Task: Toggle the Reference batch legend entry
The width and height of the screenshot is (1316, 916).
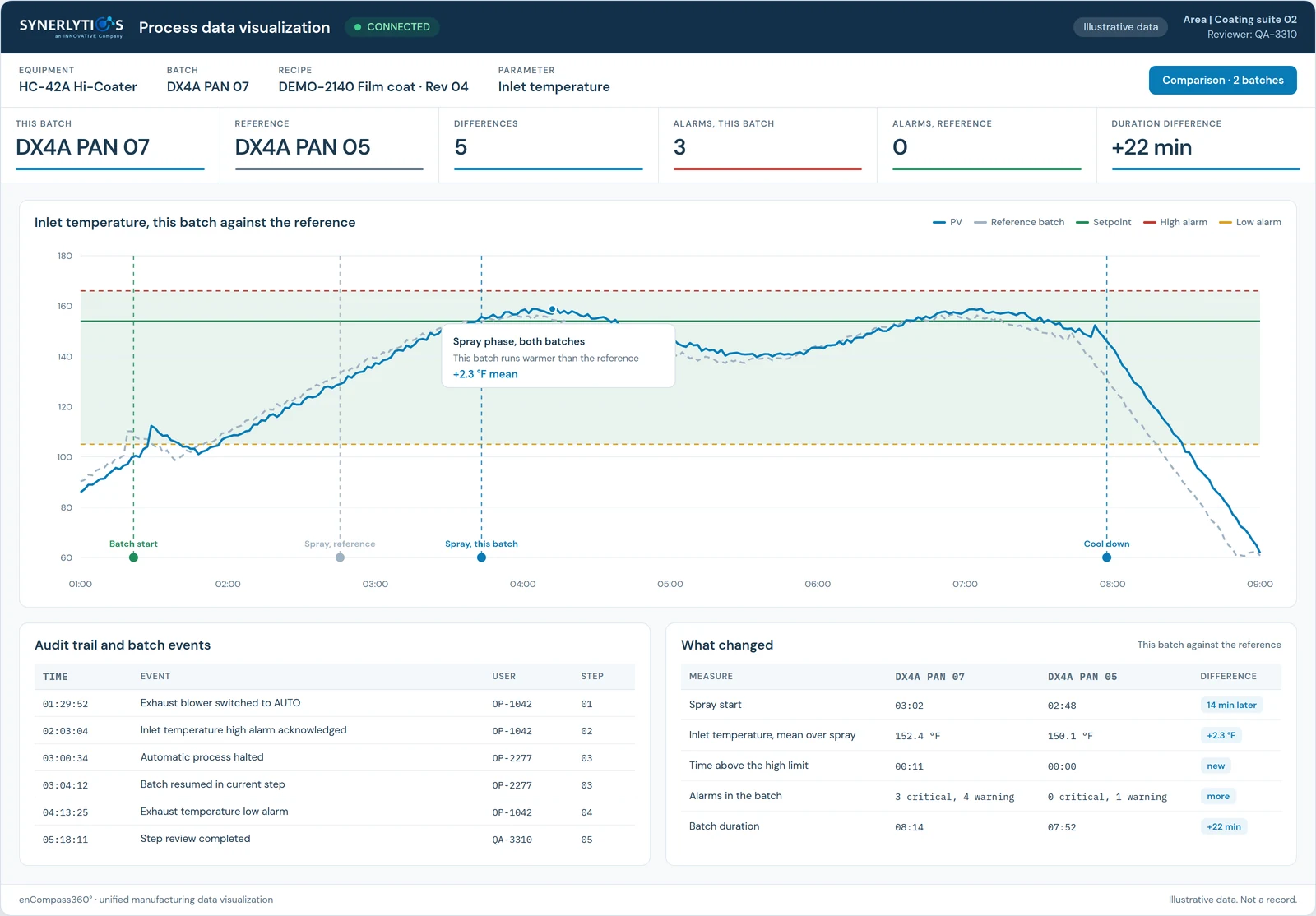Action: point(1019,222)
